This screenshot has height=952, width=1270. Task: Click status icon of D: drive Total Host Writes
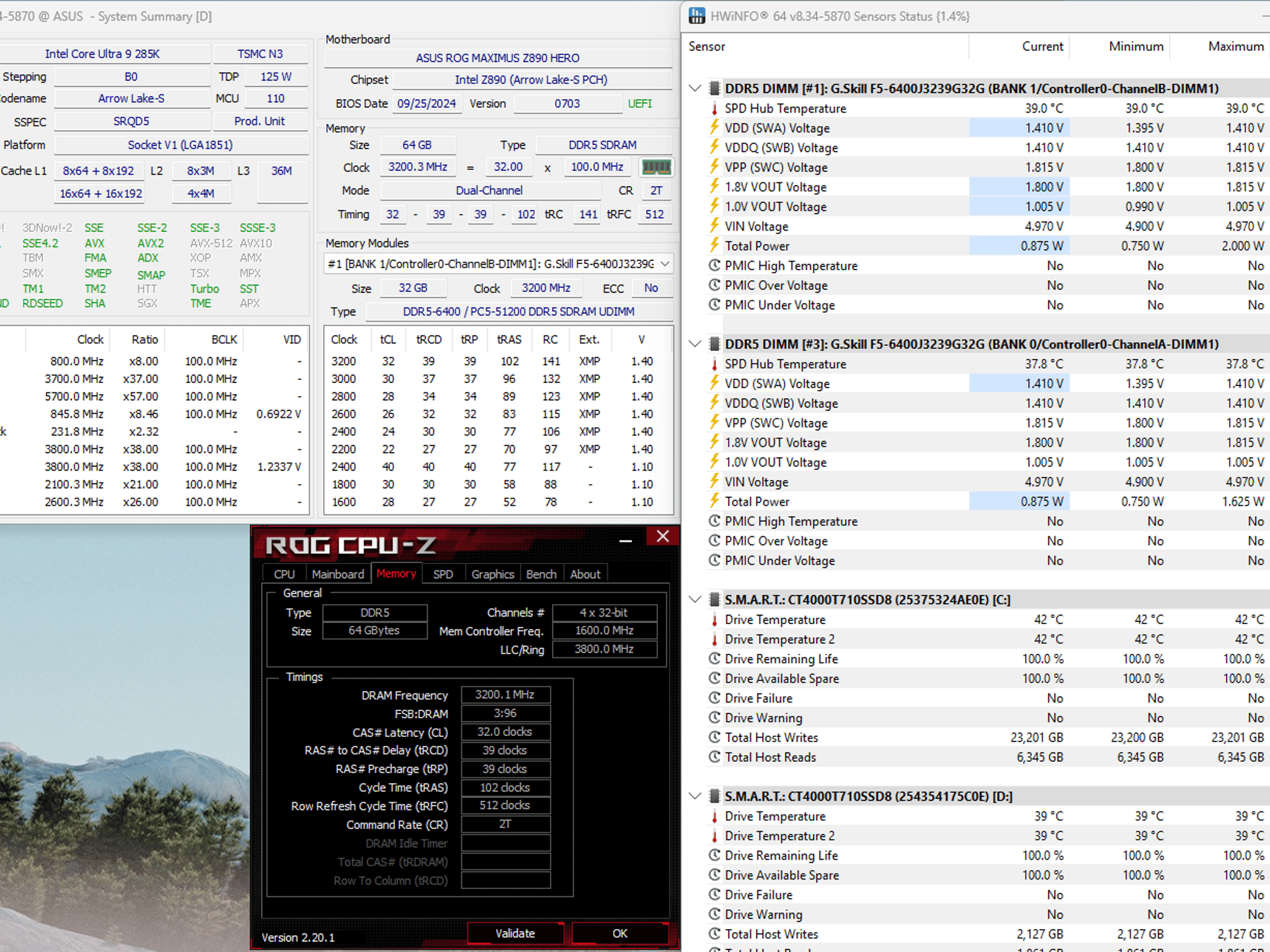[x=714, y=933]
